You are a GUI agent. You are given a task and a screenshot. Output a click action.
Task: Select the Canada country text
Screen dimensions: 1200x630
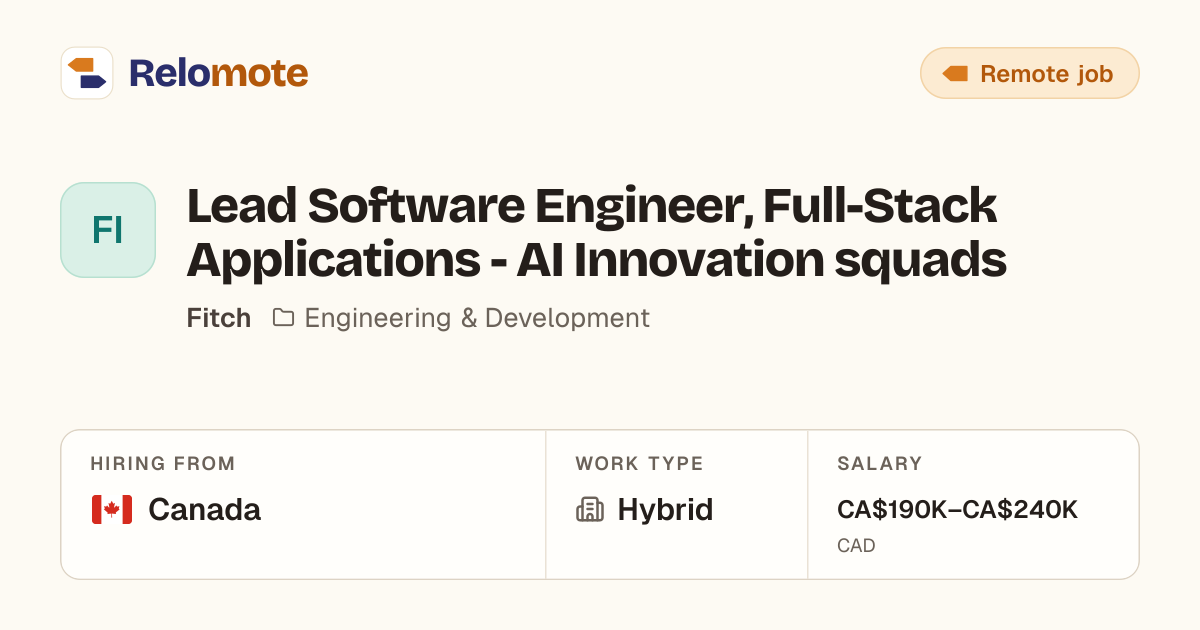point(204,510)
